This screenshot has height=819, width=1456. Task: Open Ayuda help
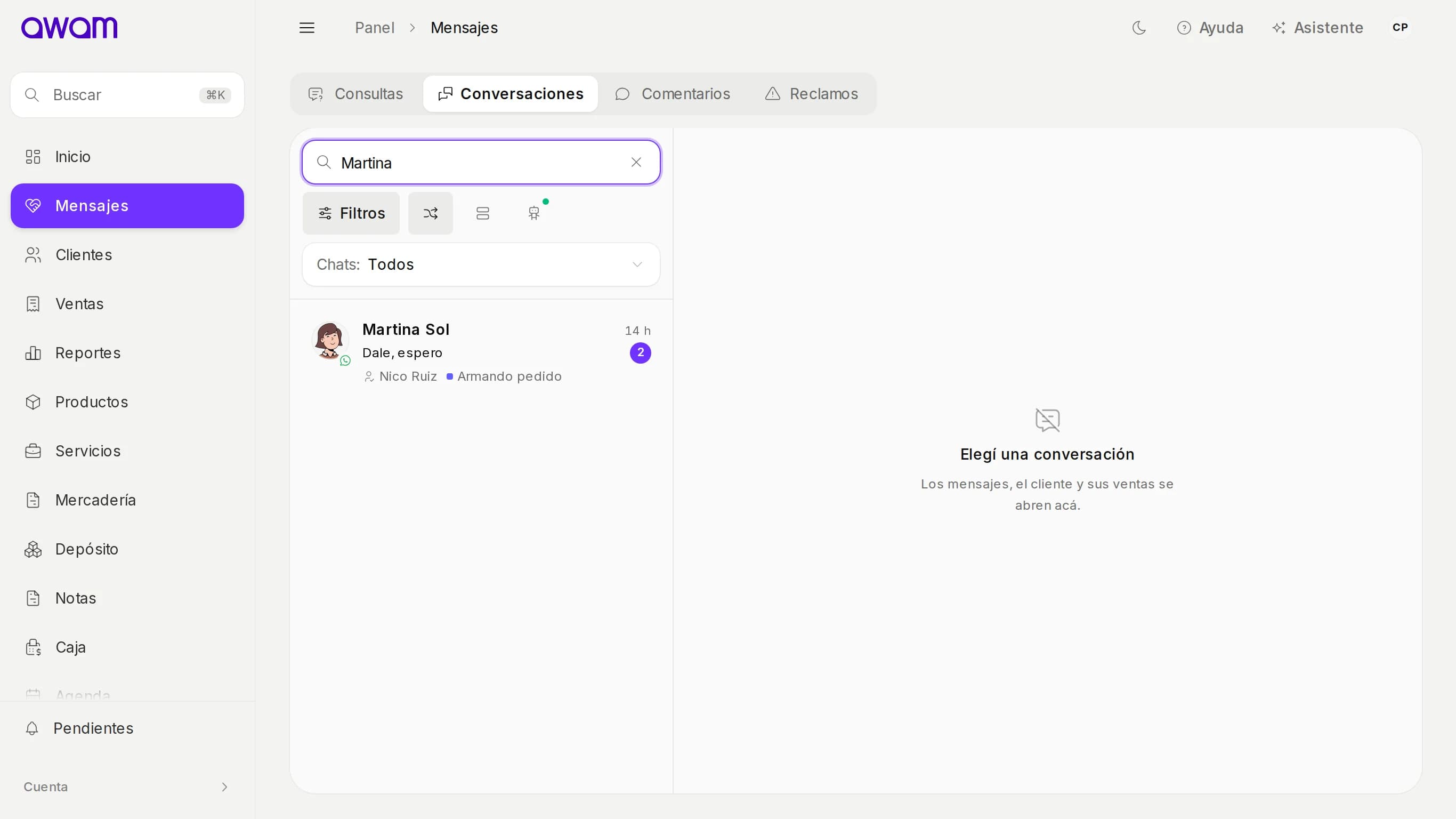tap(1210, 28)
